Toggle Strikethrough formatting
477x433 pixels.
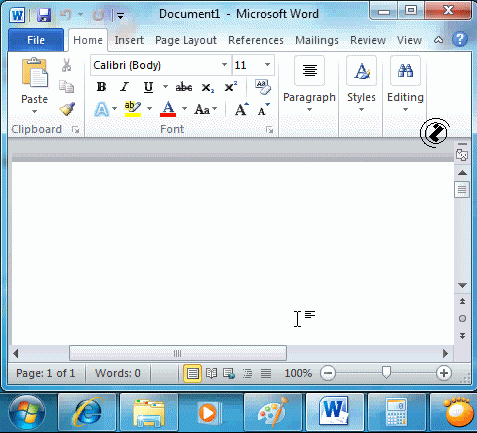[184, 87]
